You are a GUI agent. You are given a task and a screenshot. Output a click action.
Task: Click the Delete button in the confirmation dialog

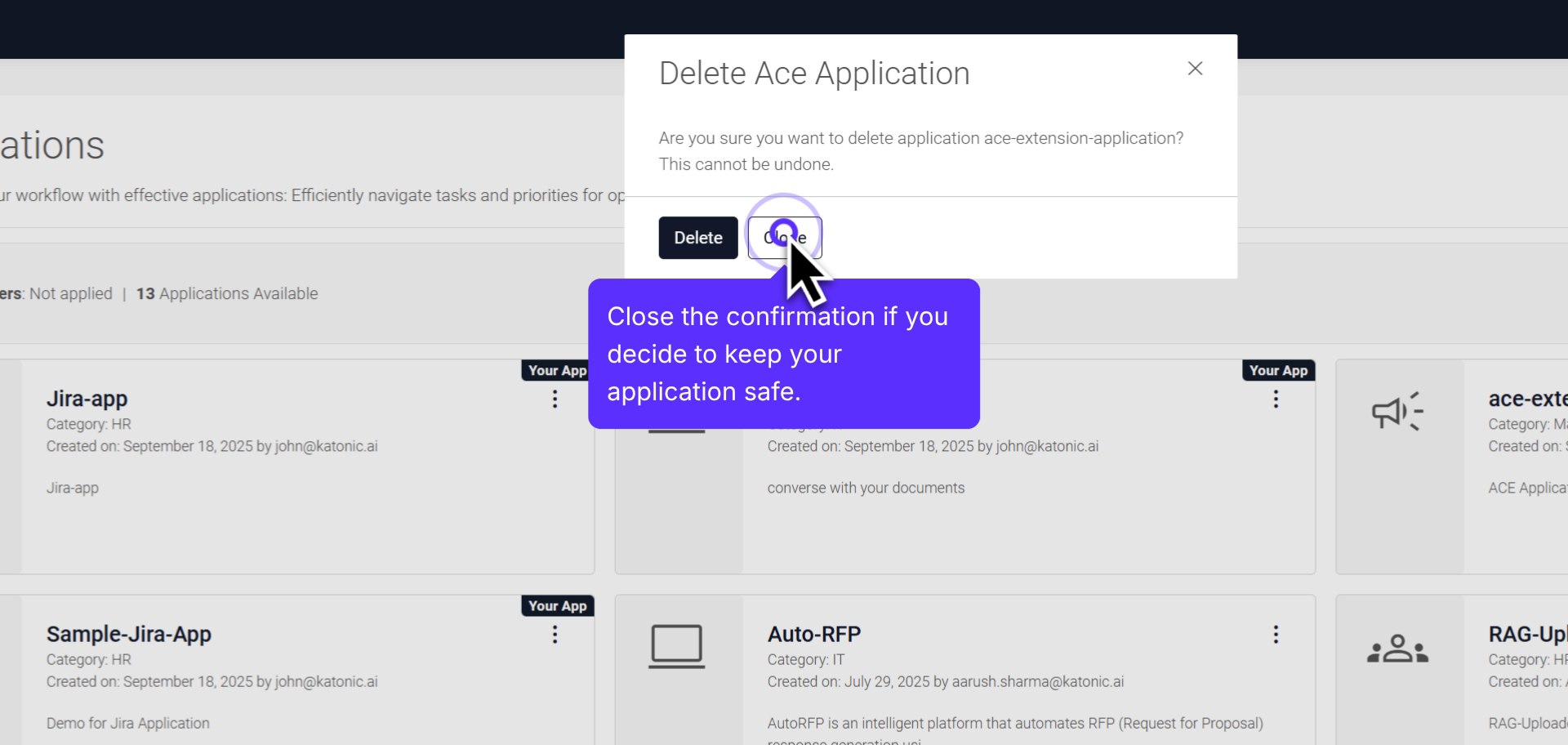click(697, 237)
